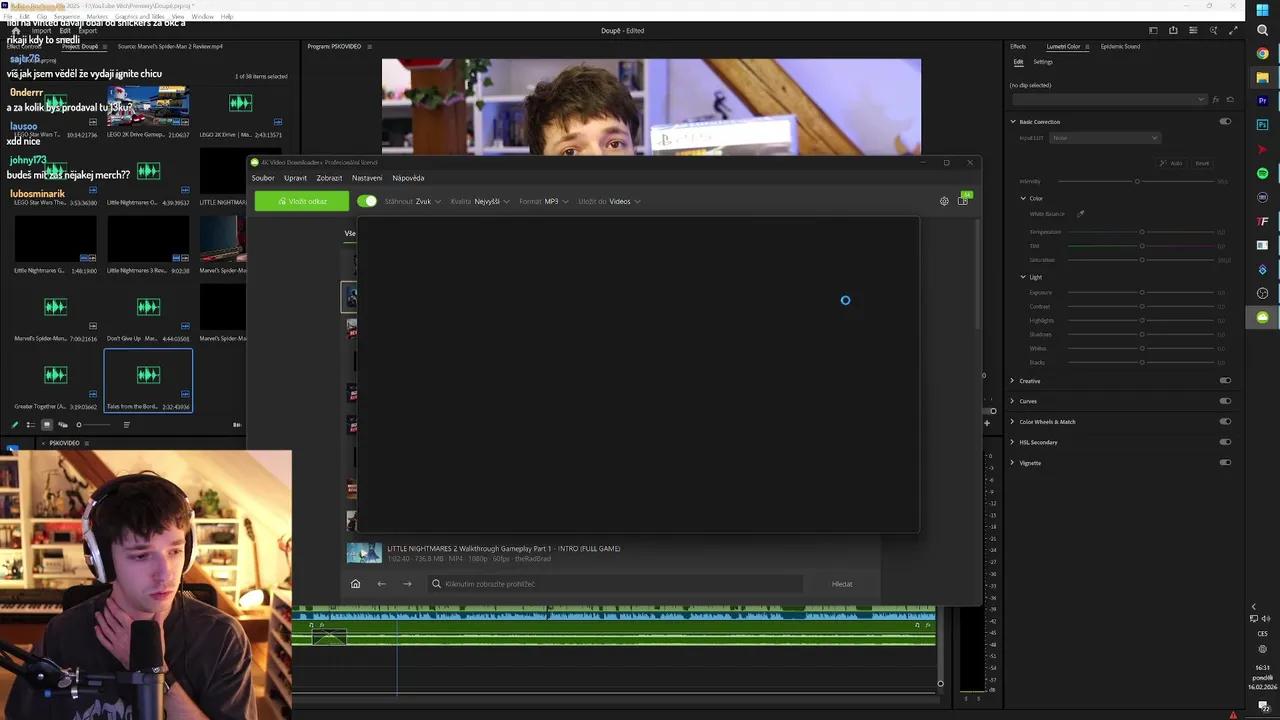This screenshot has height=720, width=1280.
Task: Click the browser back arrow
Action: point(381,584)
